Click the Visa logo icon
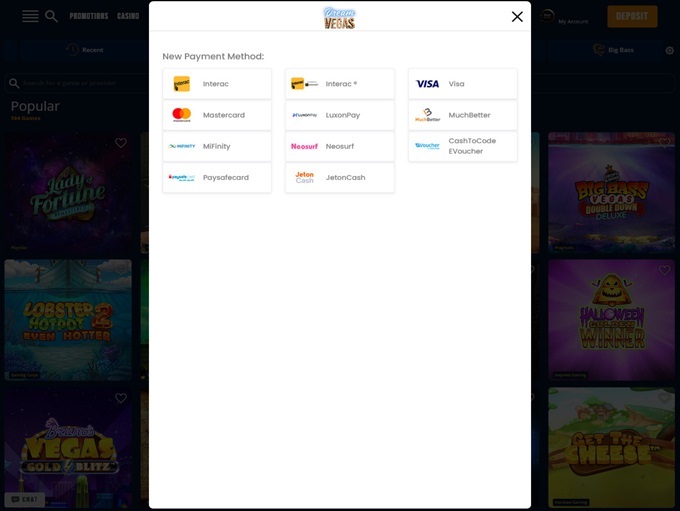 coord(427,84)
